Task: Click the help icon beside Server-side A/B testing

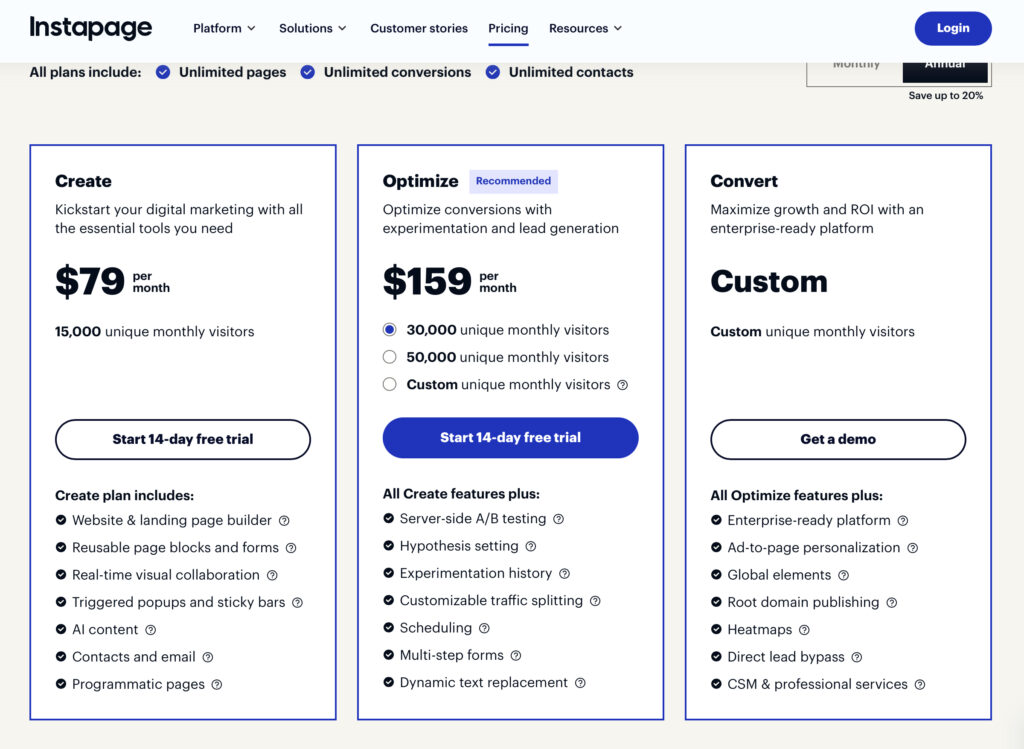Action: click(x=560, y=519)
